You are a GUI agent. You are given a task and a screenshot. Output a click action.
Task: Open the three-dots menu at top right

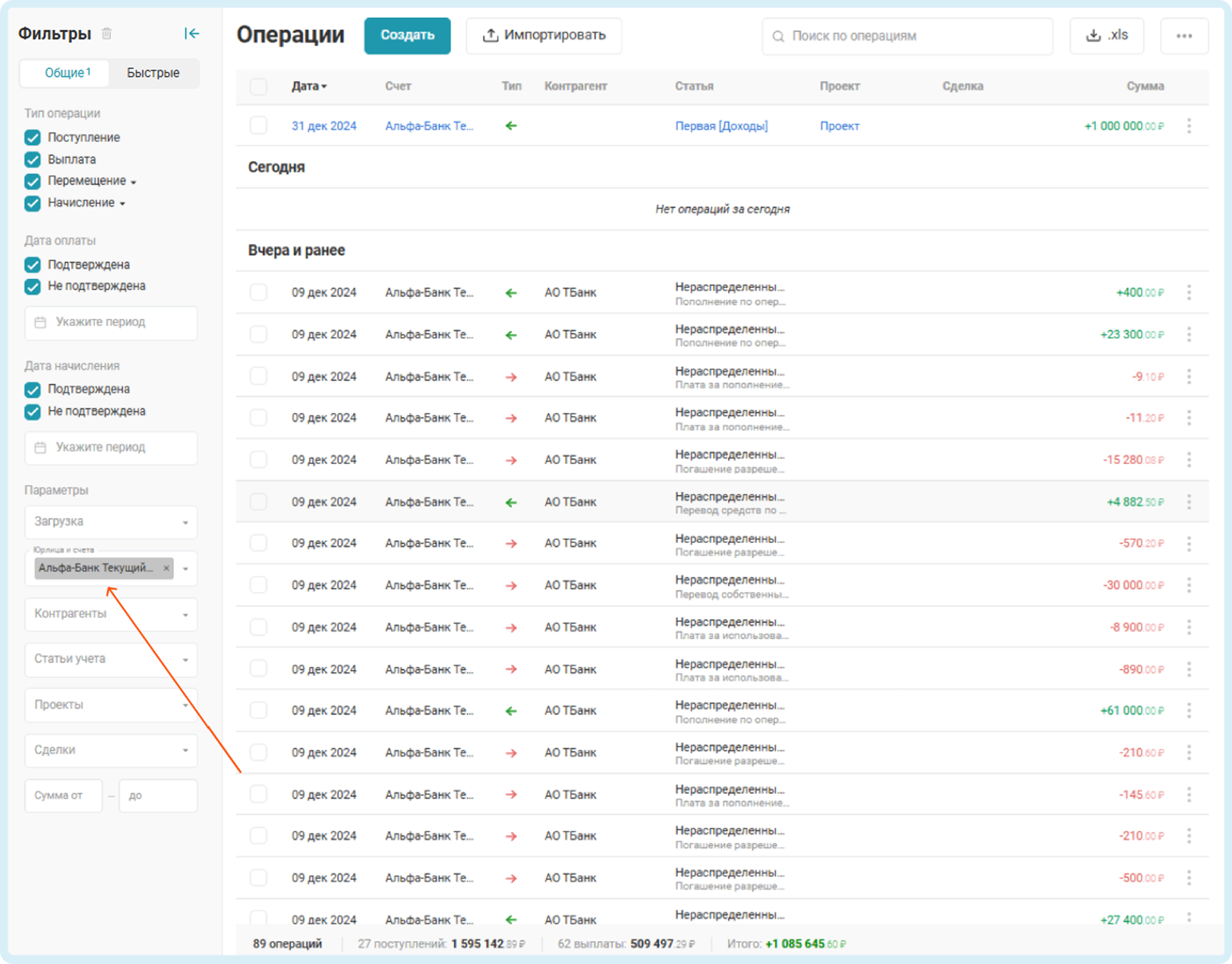[x=1184, y=36]
